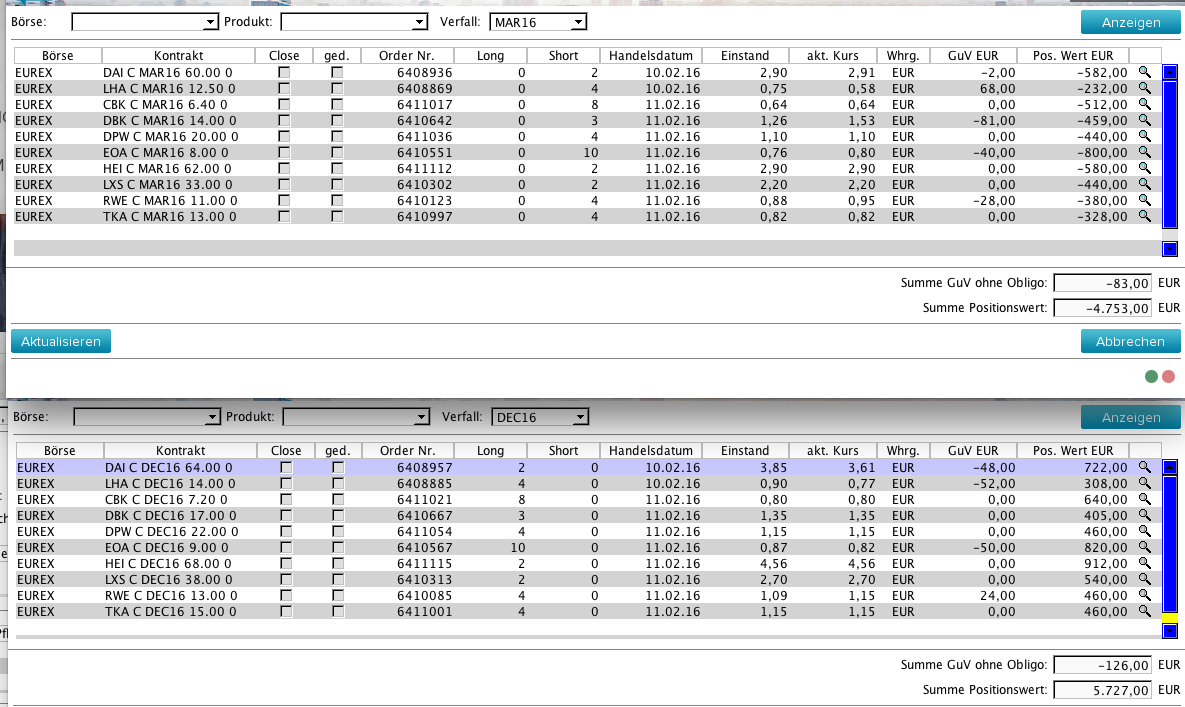
Task: Open magnifier for TKA C DEC16 15.00 row
Action: (x=1145, y=611)
